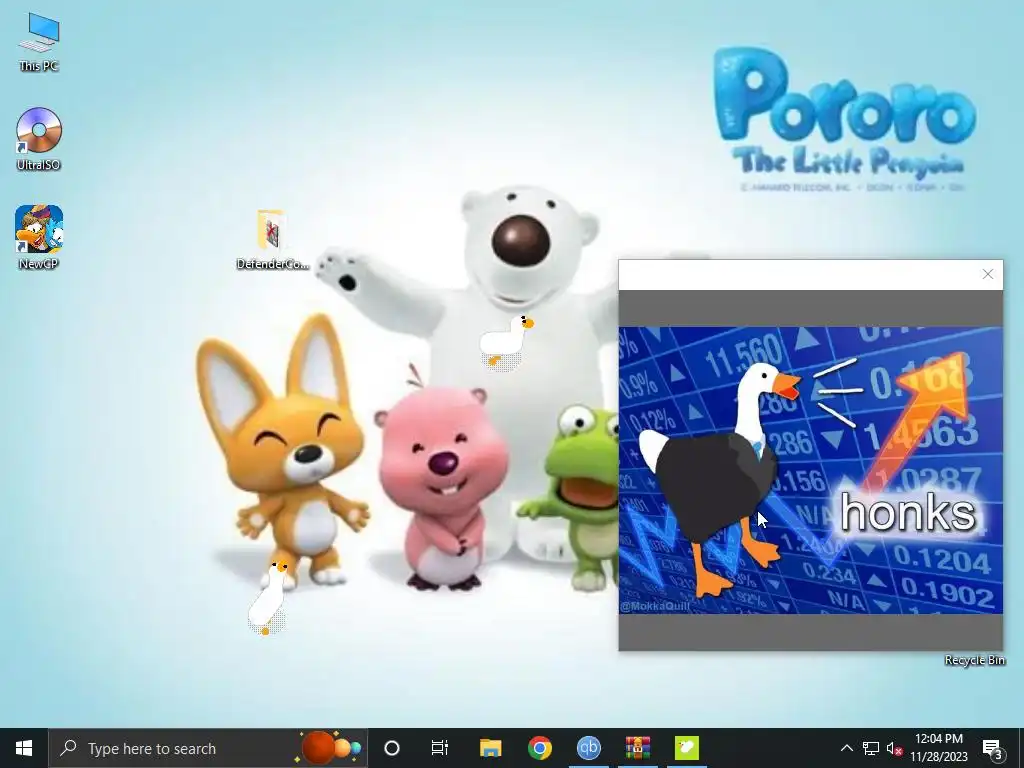Click the goose walking near the fox
This screenshot has height=768, width=1024.
click(268, 598)
